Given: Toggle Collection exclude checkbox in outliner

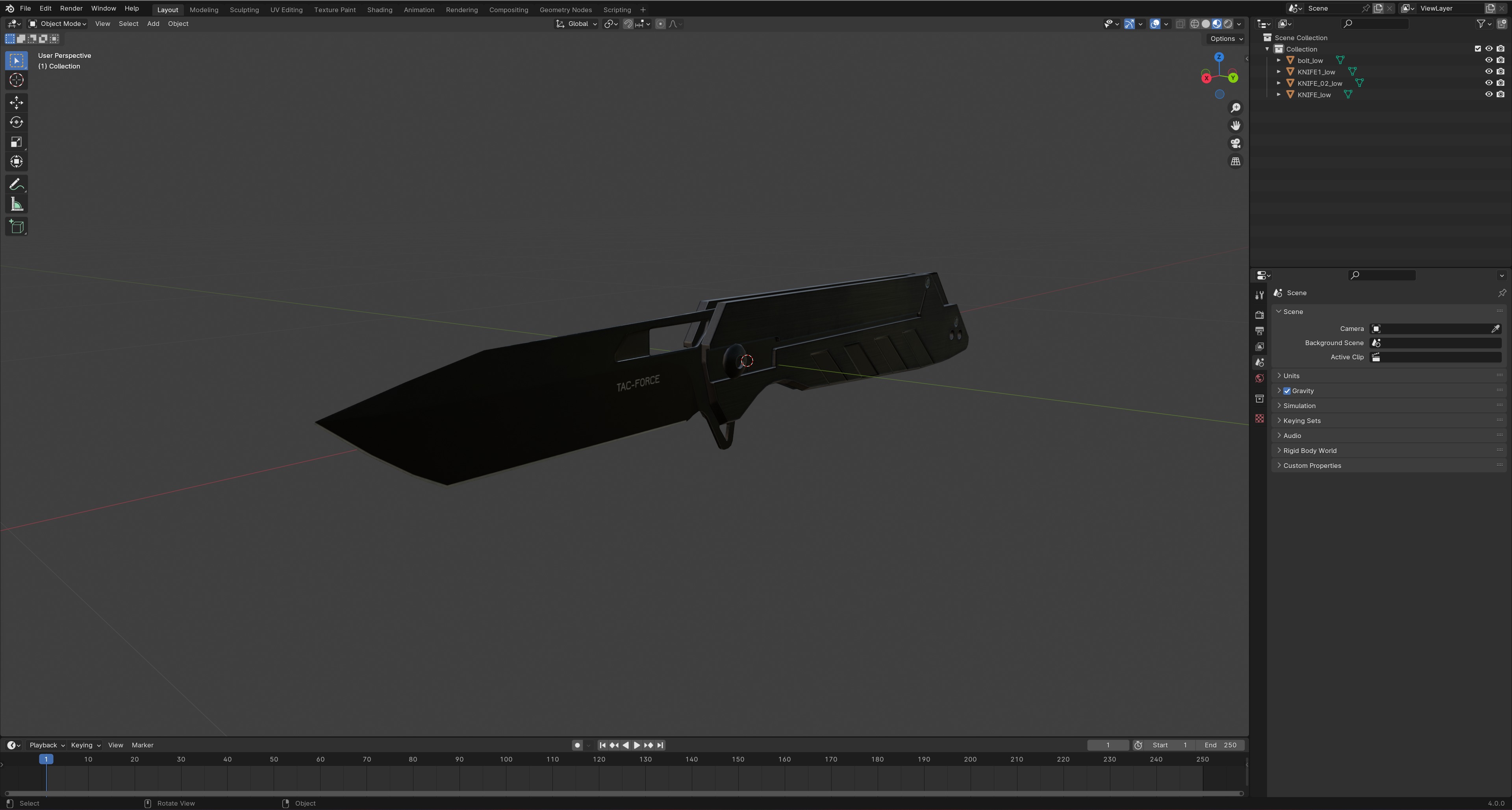Looking at the screenshot, I should (x=1478, y=49).
